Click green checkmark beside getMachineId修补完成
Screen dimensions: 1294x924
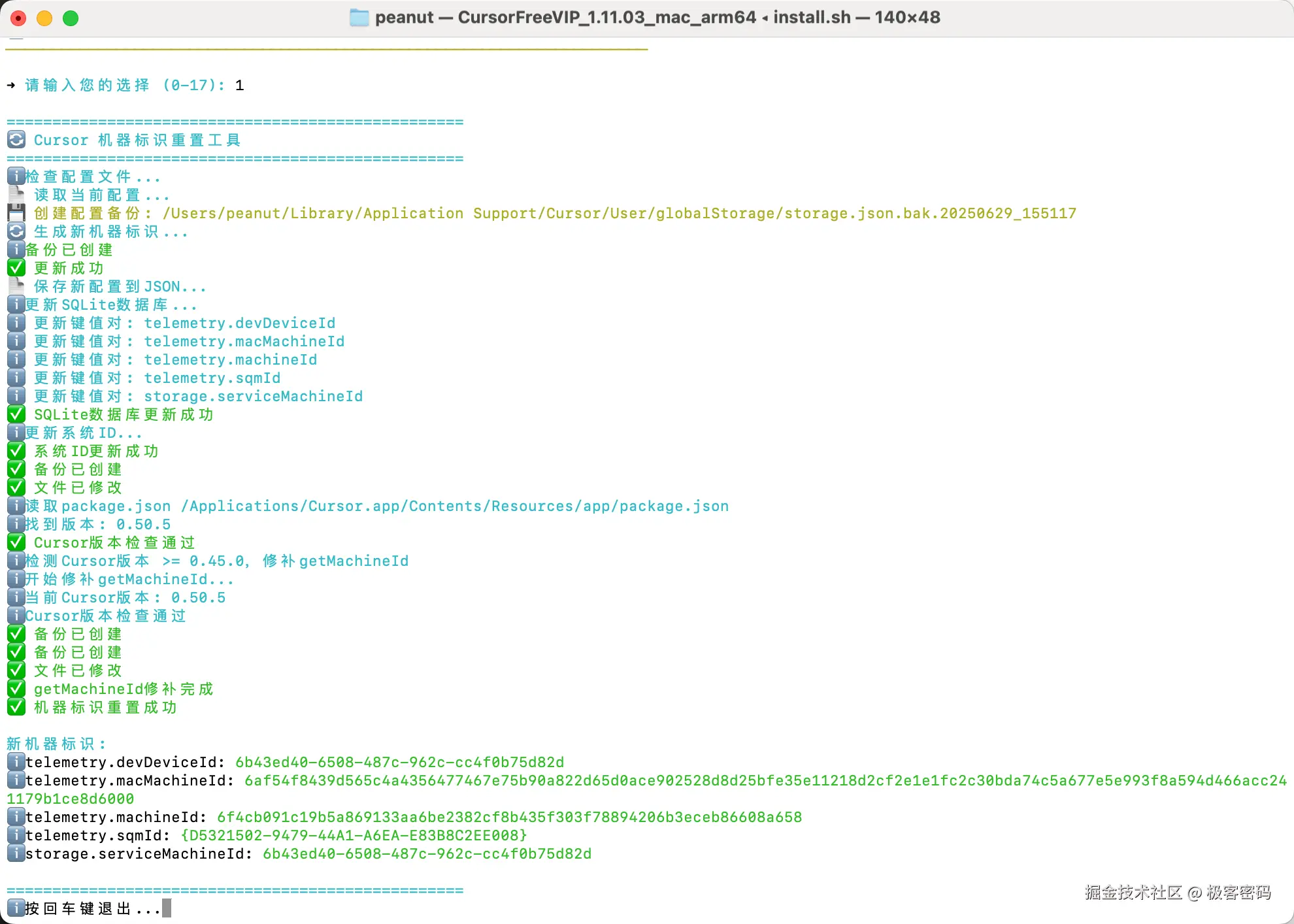coord(16,689)
